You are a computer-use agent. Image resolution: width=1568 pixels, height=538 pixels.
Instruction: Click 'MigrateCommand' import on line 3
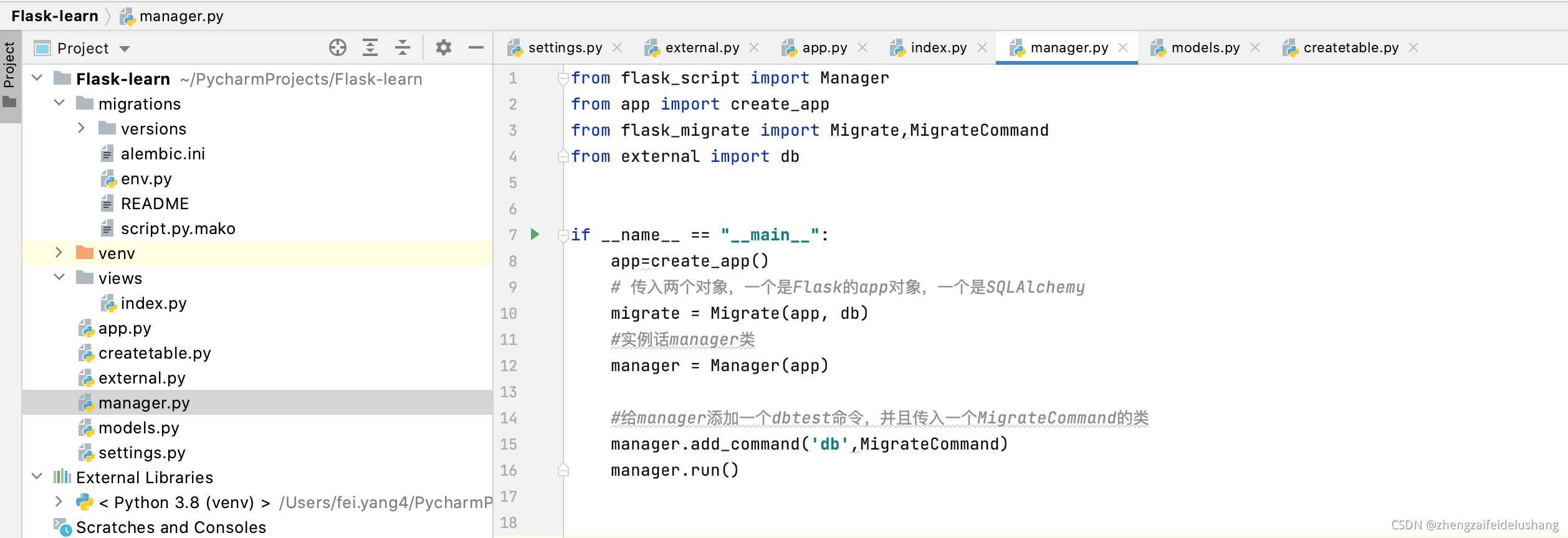pos(979,130)
